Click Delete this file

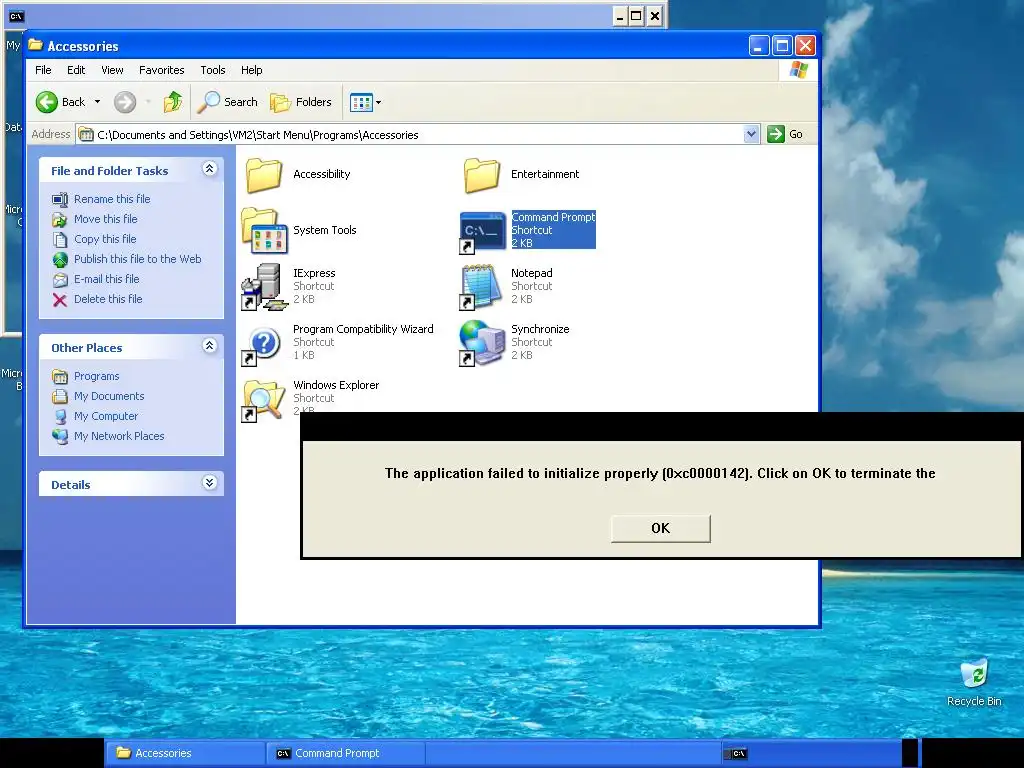click(108, 299)
